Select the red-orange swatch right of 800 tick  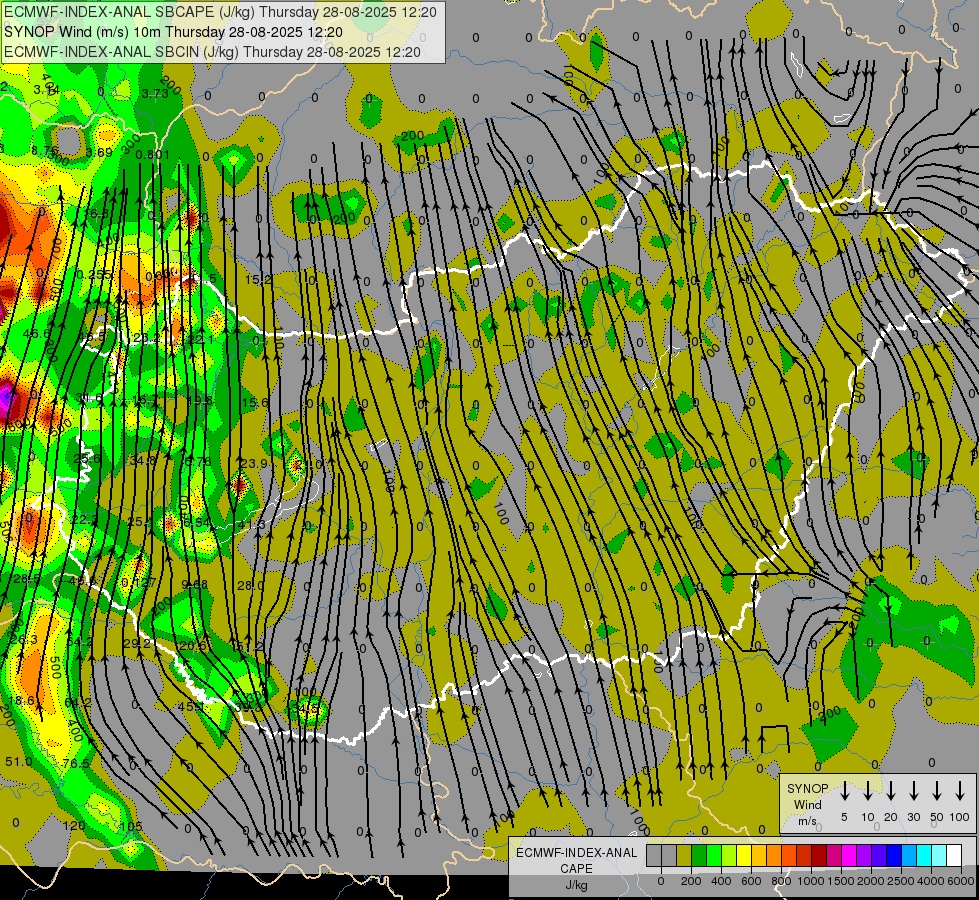(789, 855)
